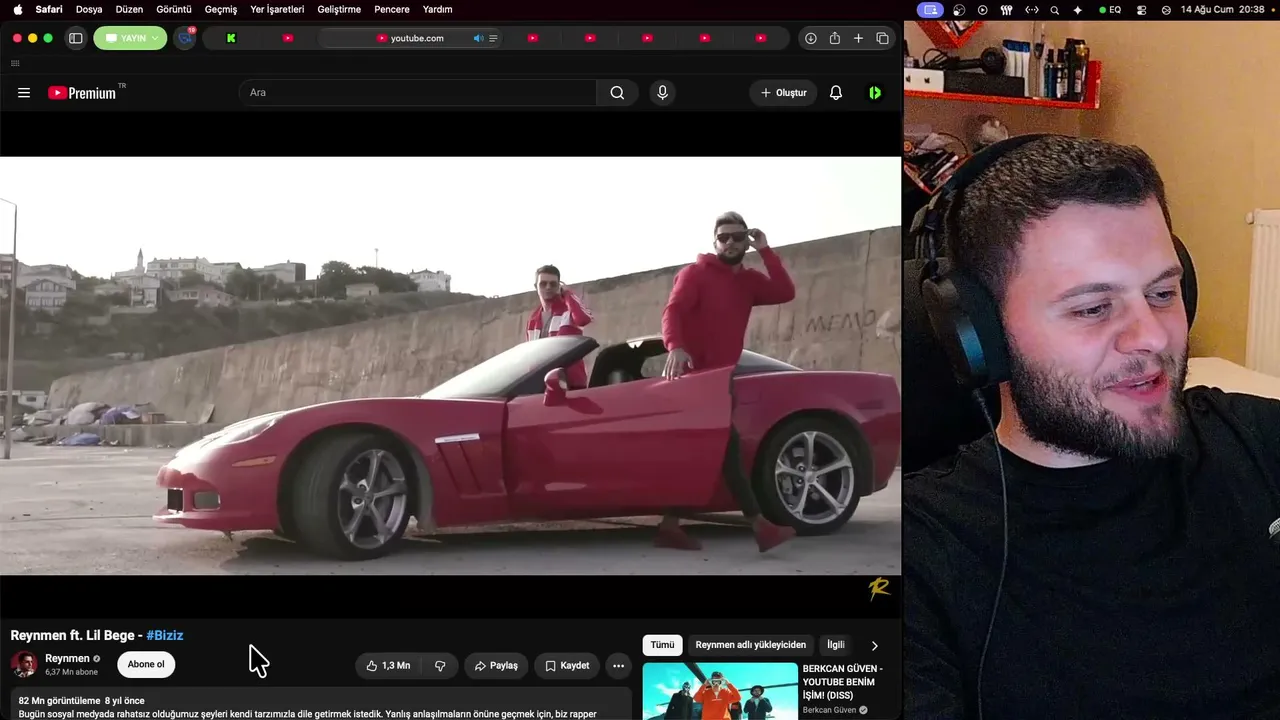Open the date and time in menu bar
Viewport: 1280px width, 720px height.
(1222, 10)
